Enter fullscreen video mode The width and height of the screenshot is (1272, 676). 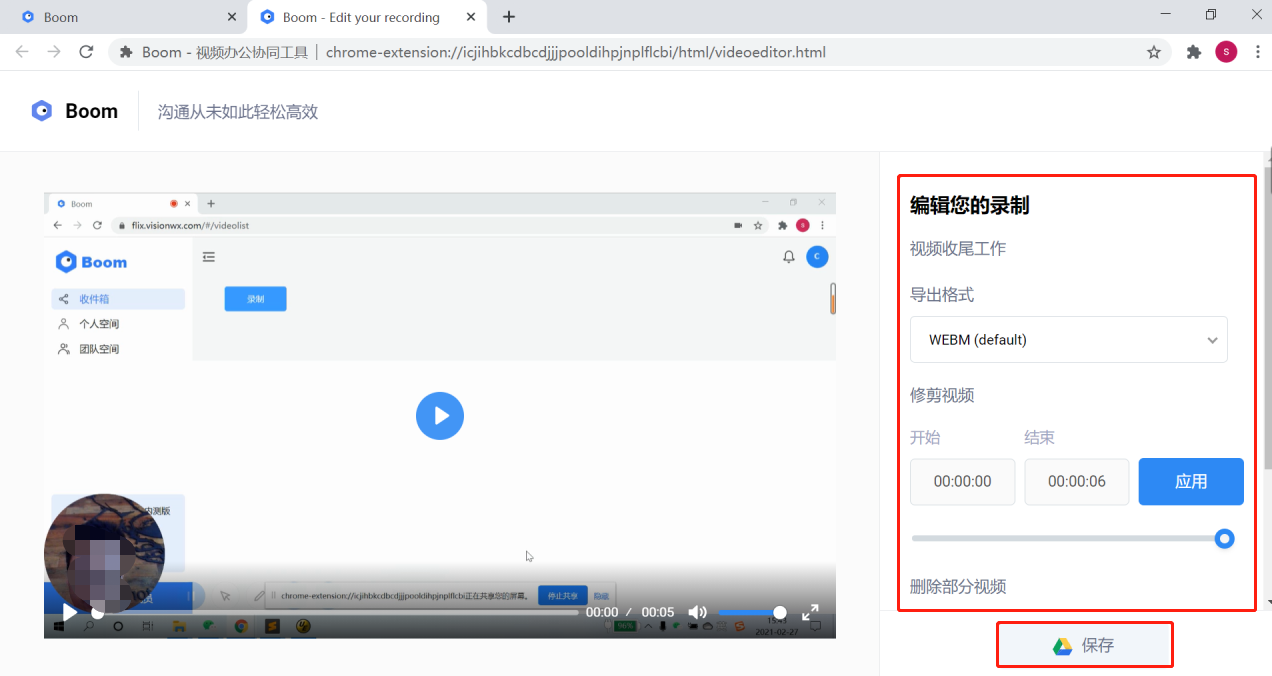coord(811,612)
